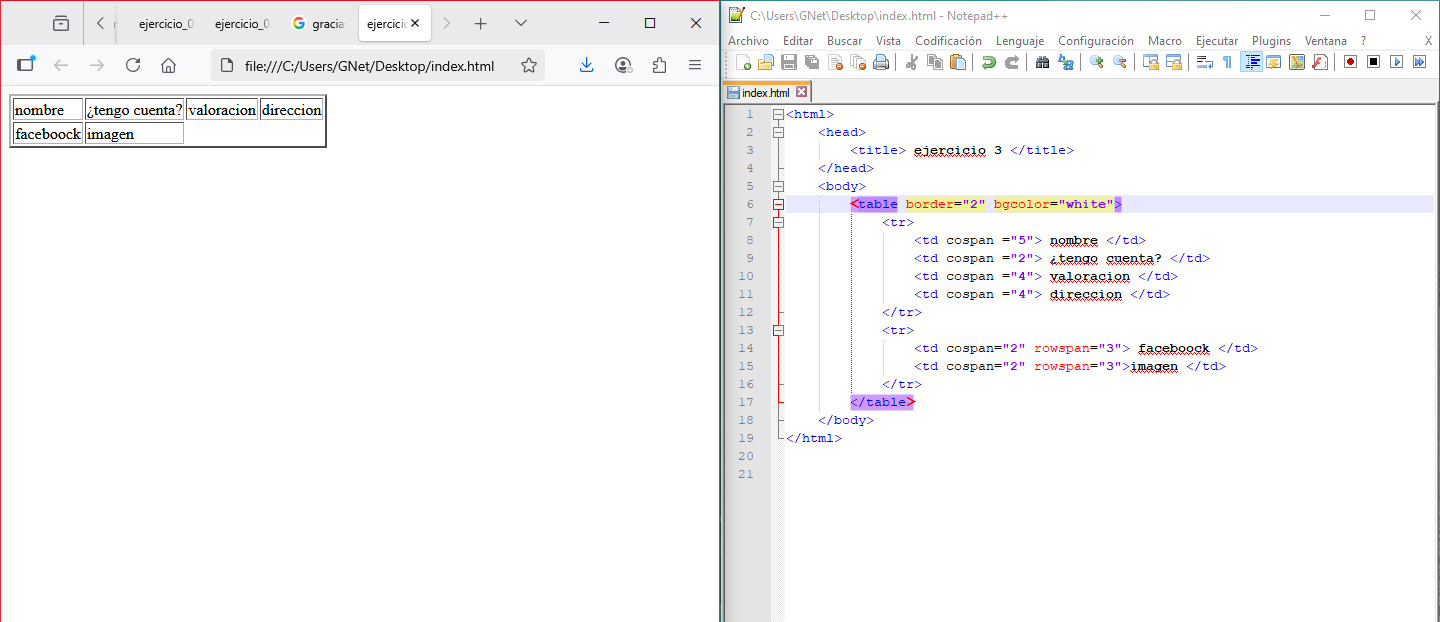Click the Undo green arrow icon
Screen dimensions: 1440x622
[x=989, y=62]
